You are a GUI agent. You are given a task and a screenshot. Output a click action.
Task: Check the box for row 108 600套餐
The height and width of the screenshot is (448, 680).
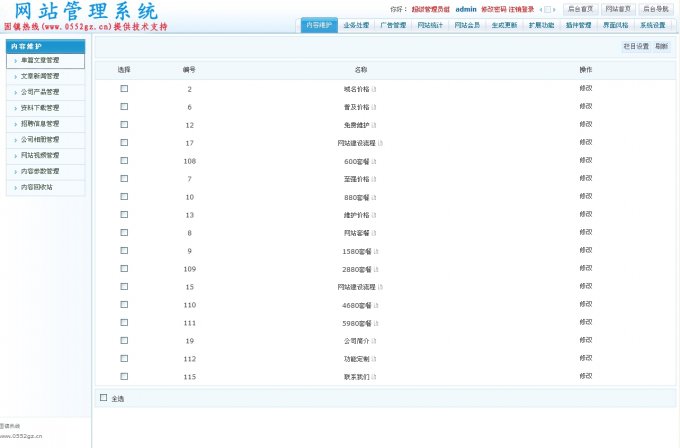point(124,160)
